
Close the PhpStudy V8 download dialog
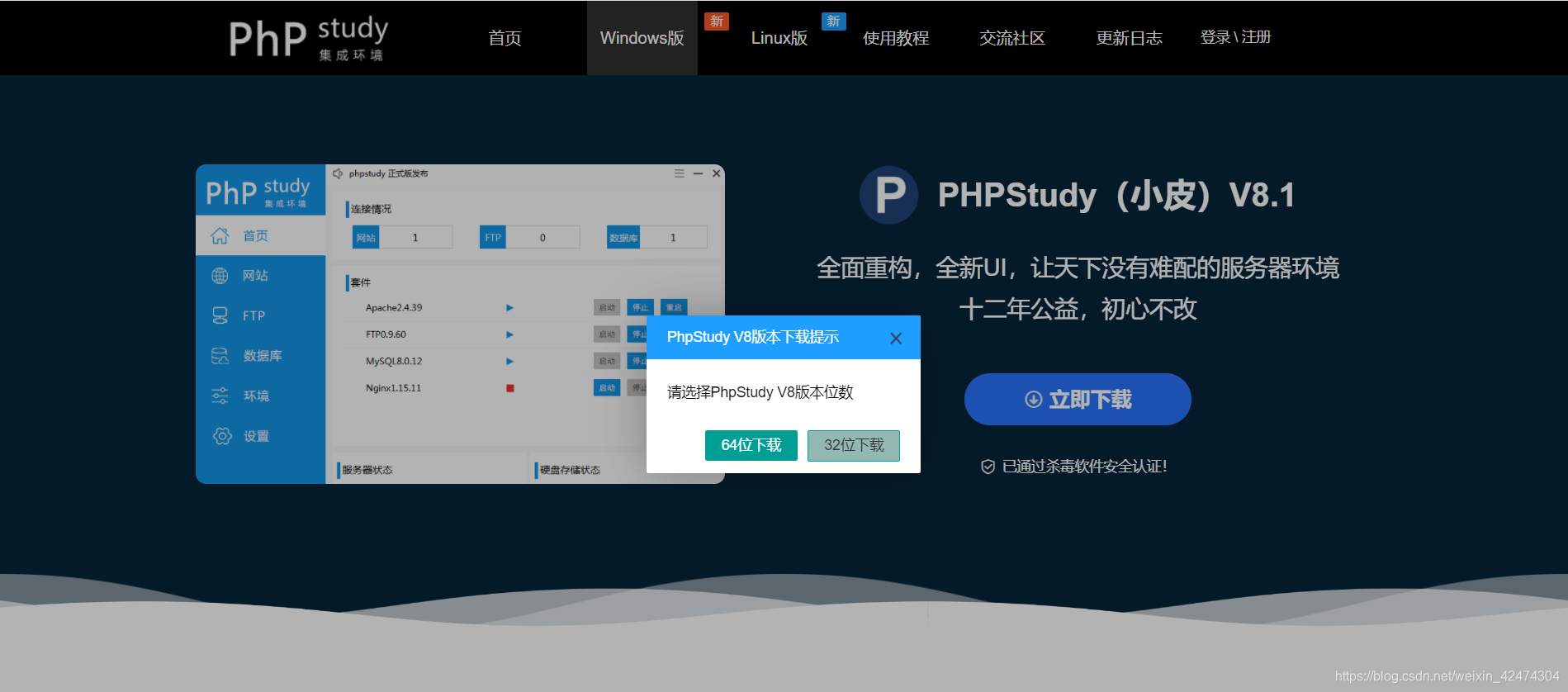(x=896, y=338)
